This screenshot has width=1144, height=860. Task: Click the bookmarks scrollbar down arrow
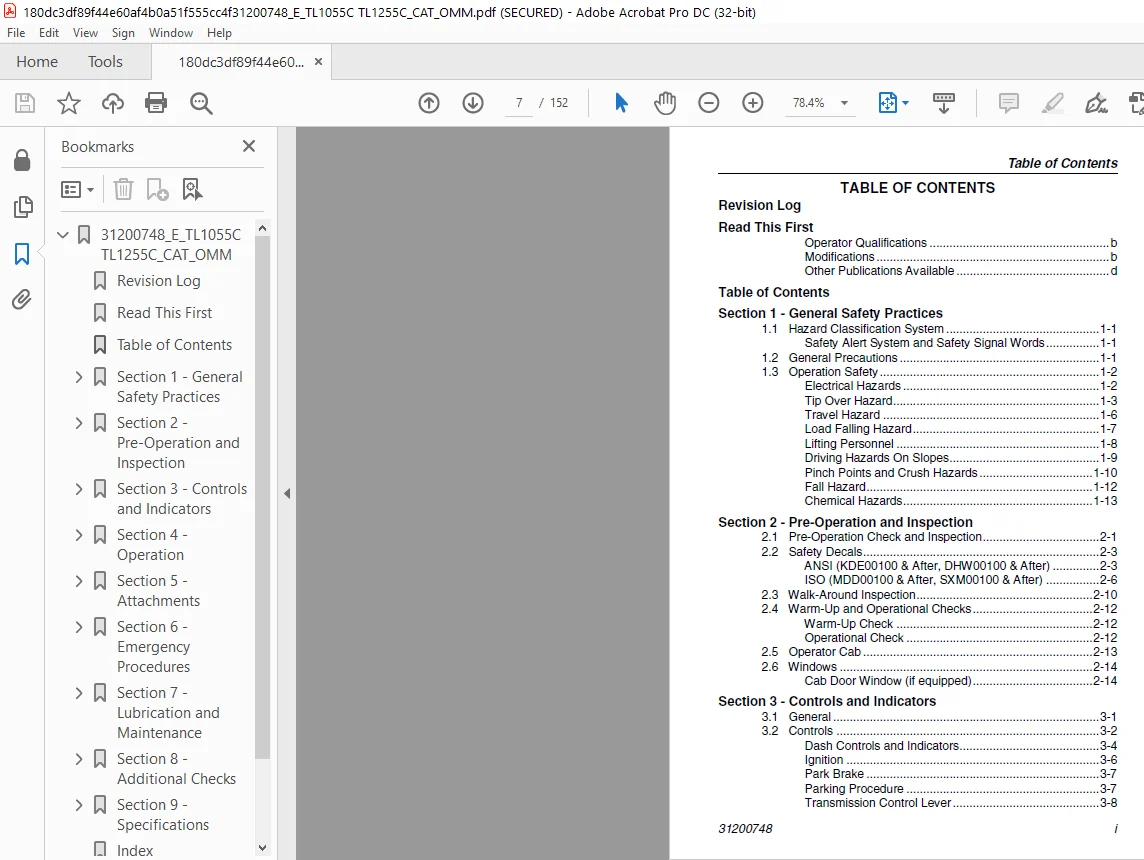point(263,848)
